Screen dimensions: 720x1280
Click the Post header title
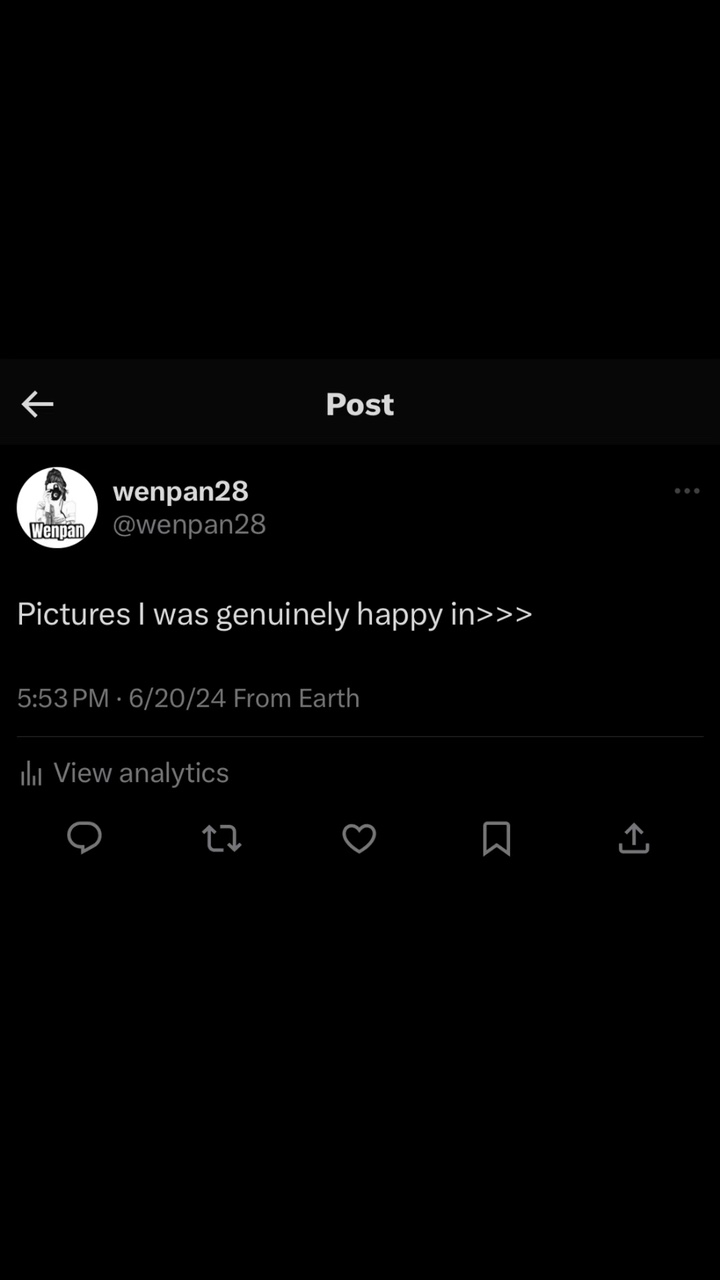(360, 404)
